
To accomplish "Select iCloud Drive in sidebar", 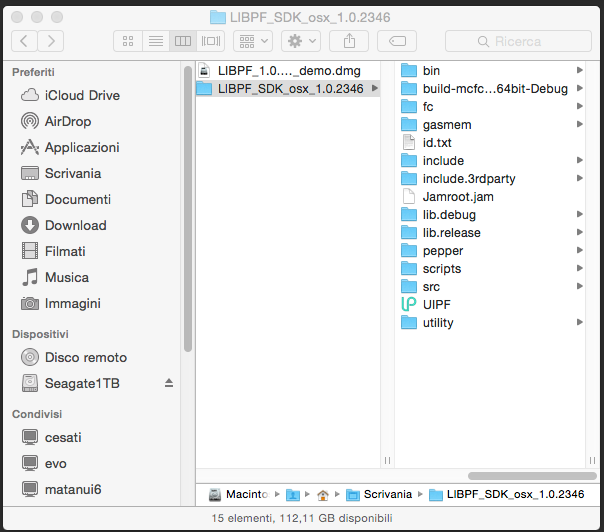I will 82,95.
